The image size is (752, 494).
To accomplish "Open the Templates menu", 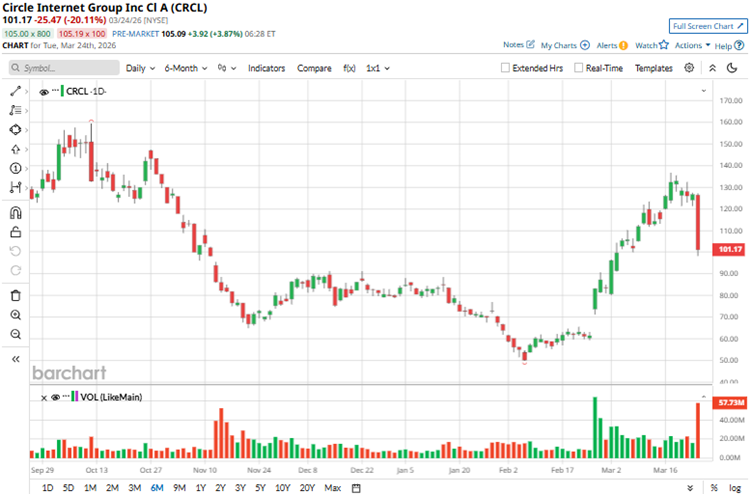I will [654, 68].
